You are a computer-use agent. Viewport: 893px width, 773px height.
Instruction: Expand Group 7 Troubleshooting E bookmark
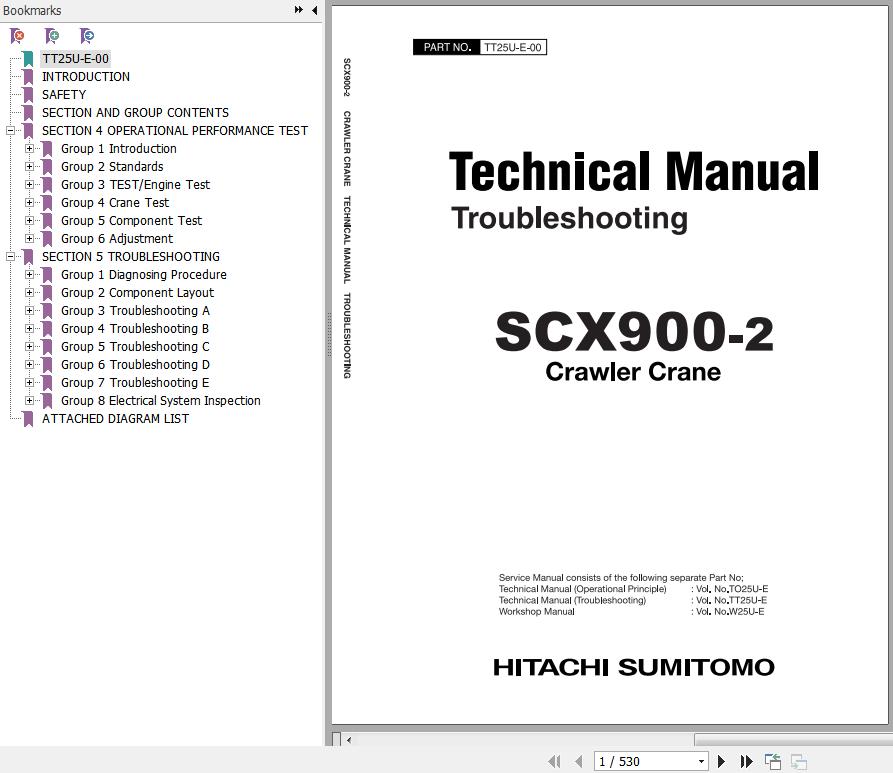29,383
